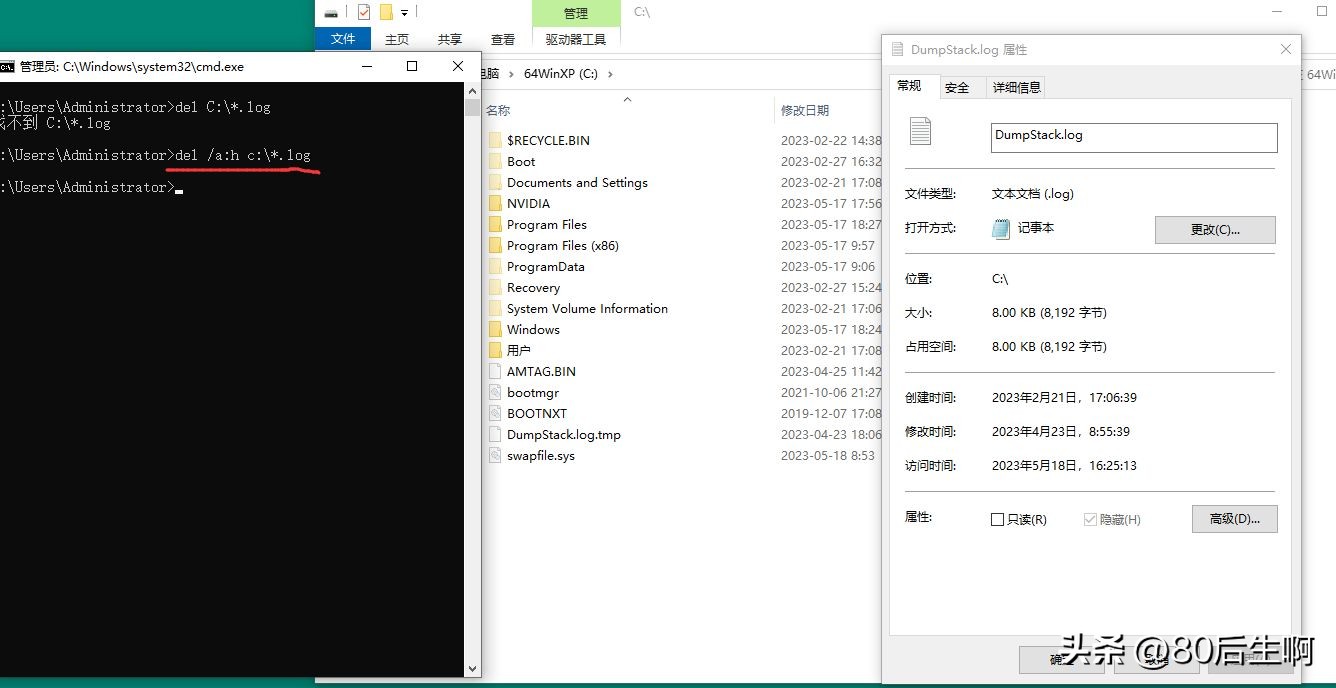Open the 查看 ribbon tab
The width and height of the screenshot is (1336, 688).
[503, 38]
